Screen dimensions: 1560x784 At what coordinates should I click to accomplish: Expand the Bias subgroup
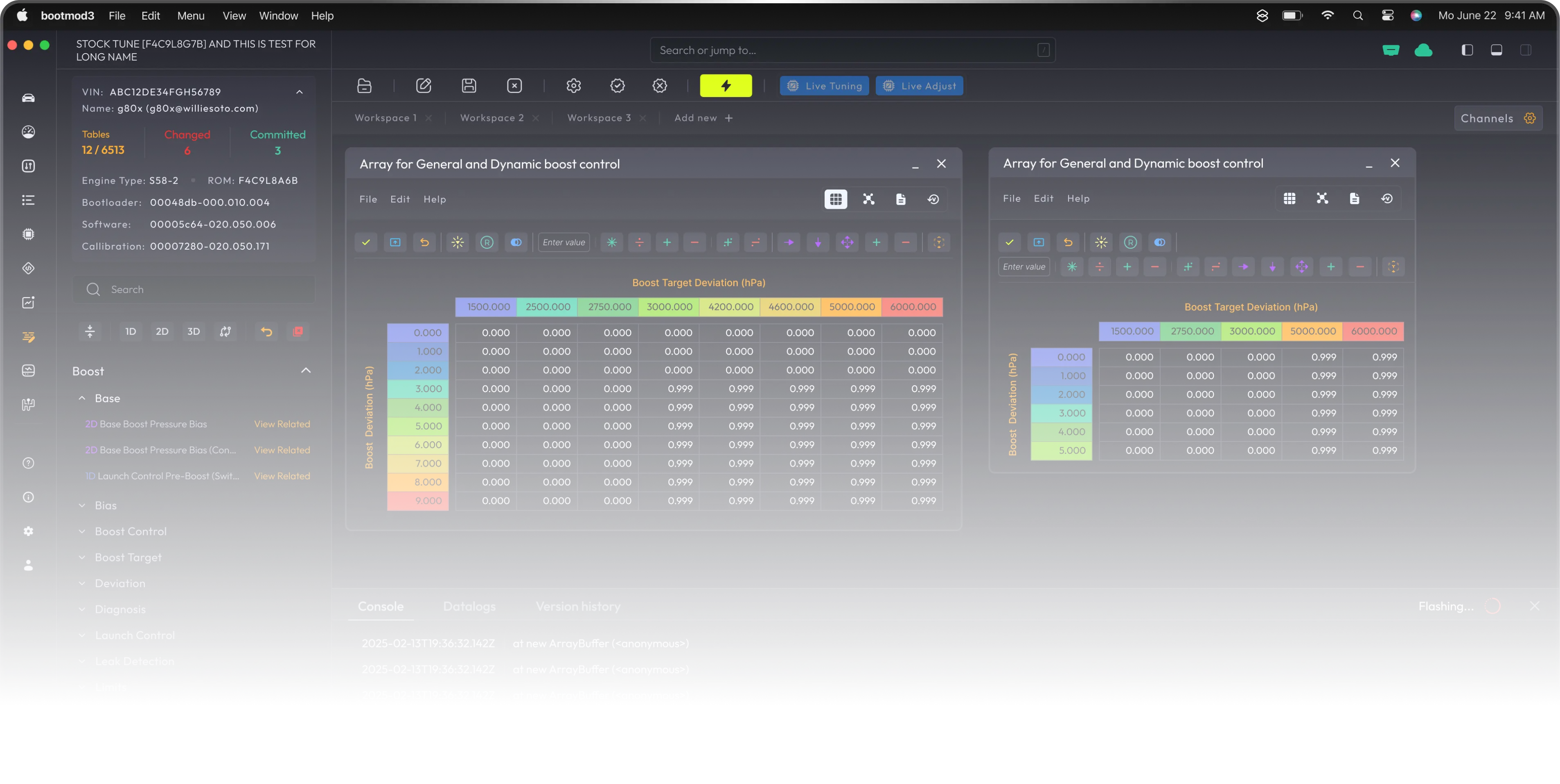coord(82,505)
